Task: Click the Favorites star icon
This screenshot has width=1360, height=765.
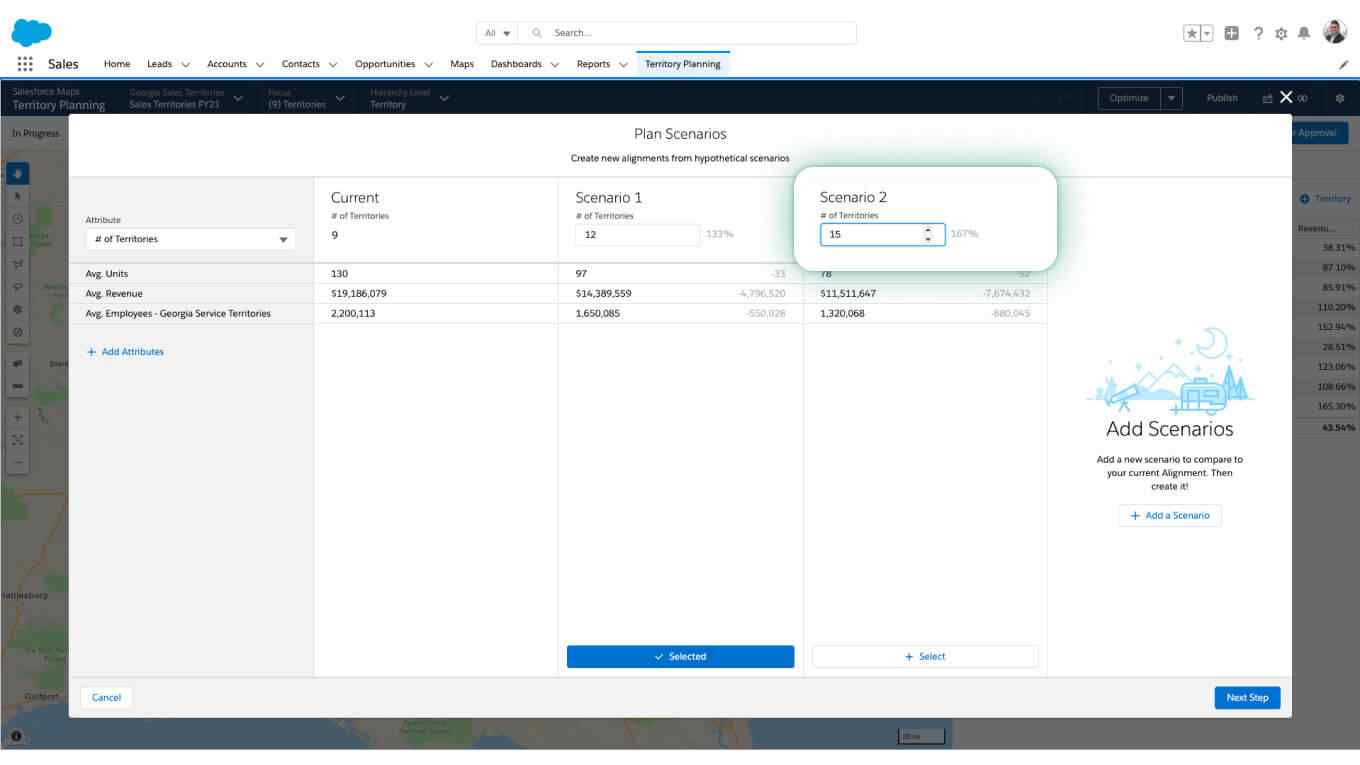Action: (x=1192, y=33)
